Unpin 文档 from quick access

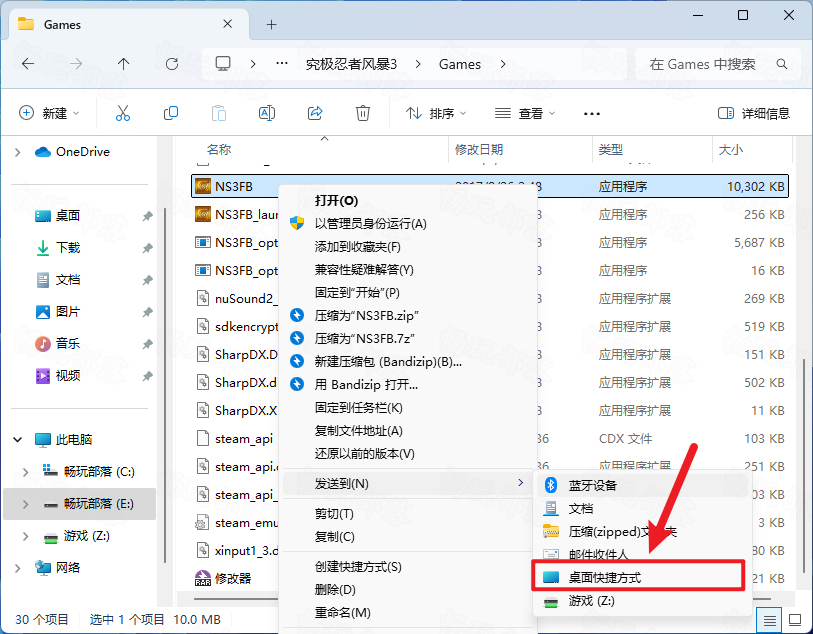click(148, 280)
